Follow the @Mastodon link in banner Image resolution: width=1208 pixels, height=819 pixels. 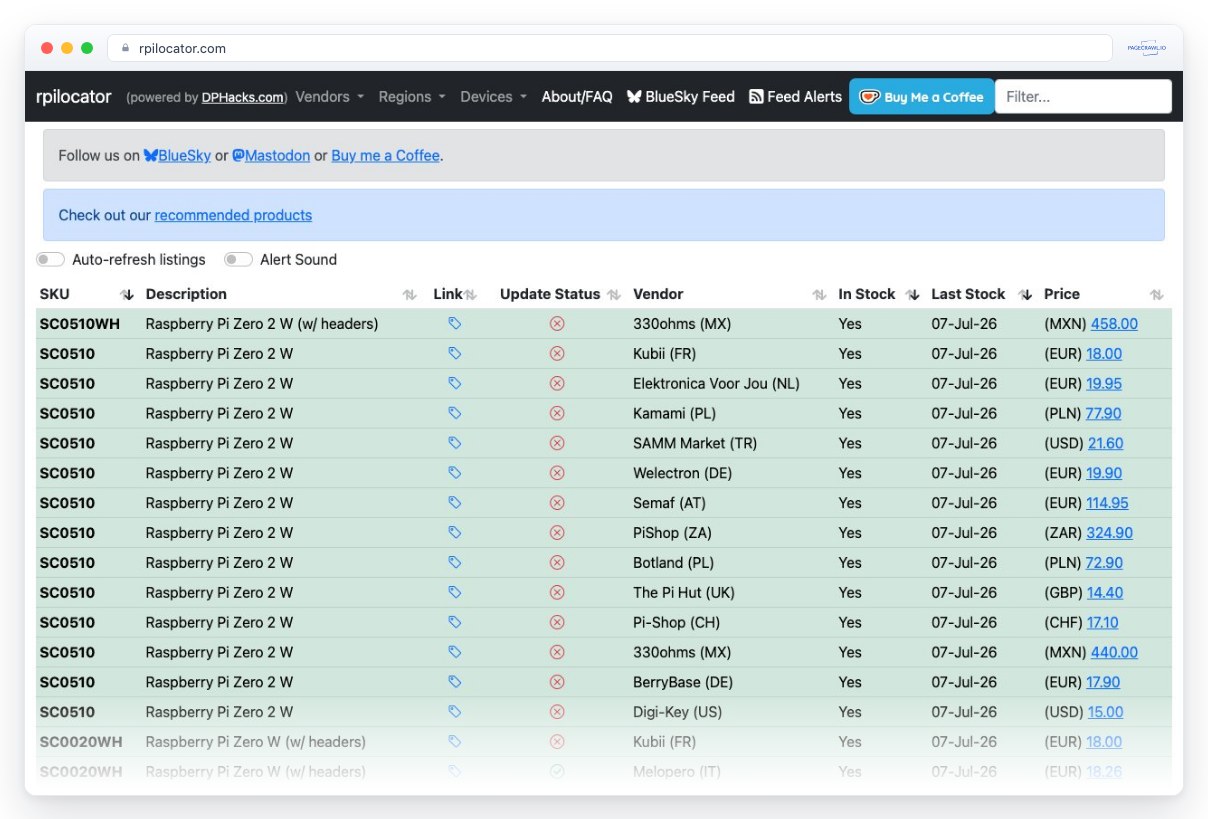271,156
